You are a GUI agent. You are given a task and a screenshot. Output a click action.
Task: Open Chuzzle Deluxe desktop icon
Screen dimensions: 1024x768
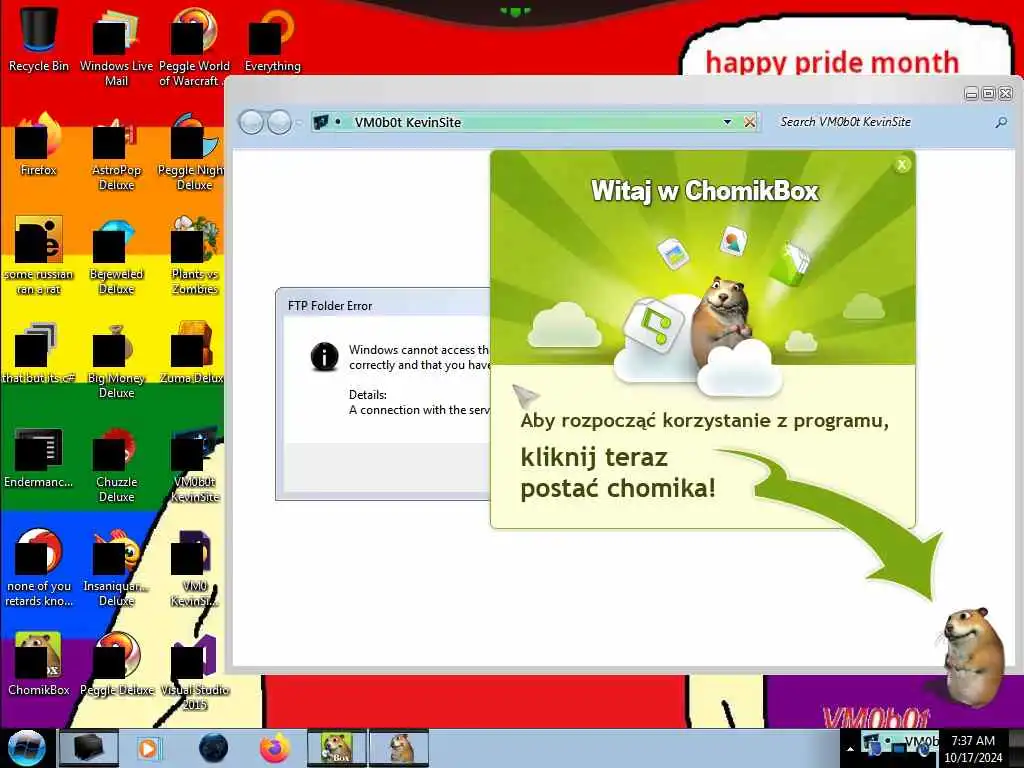[x=116, y=464]
